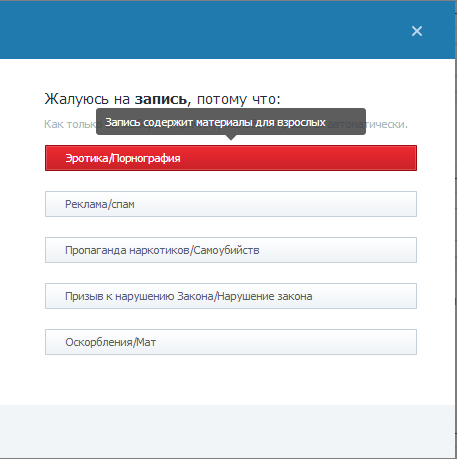The width and height of the screenshot is (457, 459).
Task: Click the gray text starting with Как только
Action: tap(70, 124)
